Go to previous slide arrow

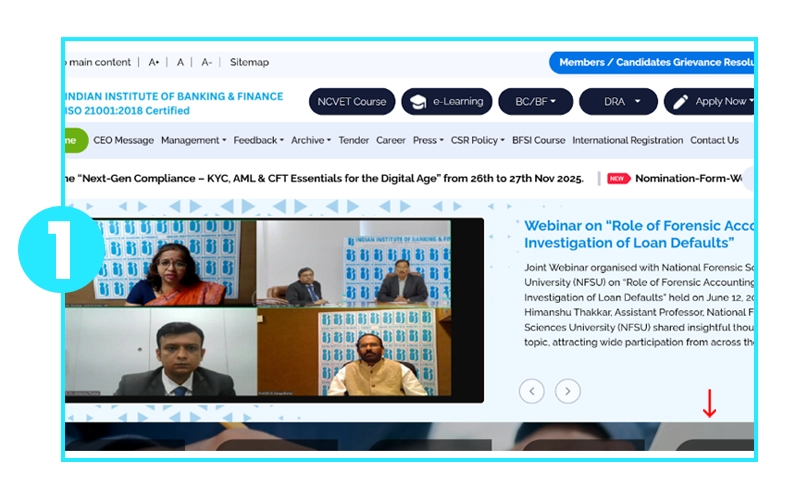tap(532, 391)
